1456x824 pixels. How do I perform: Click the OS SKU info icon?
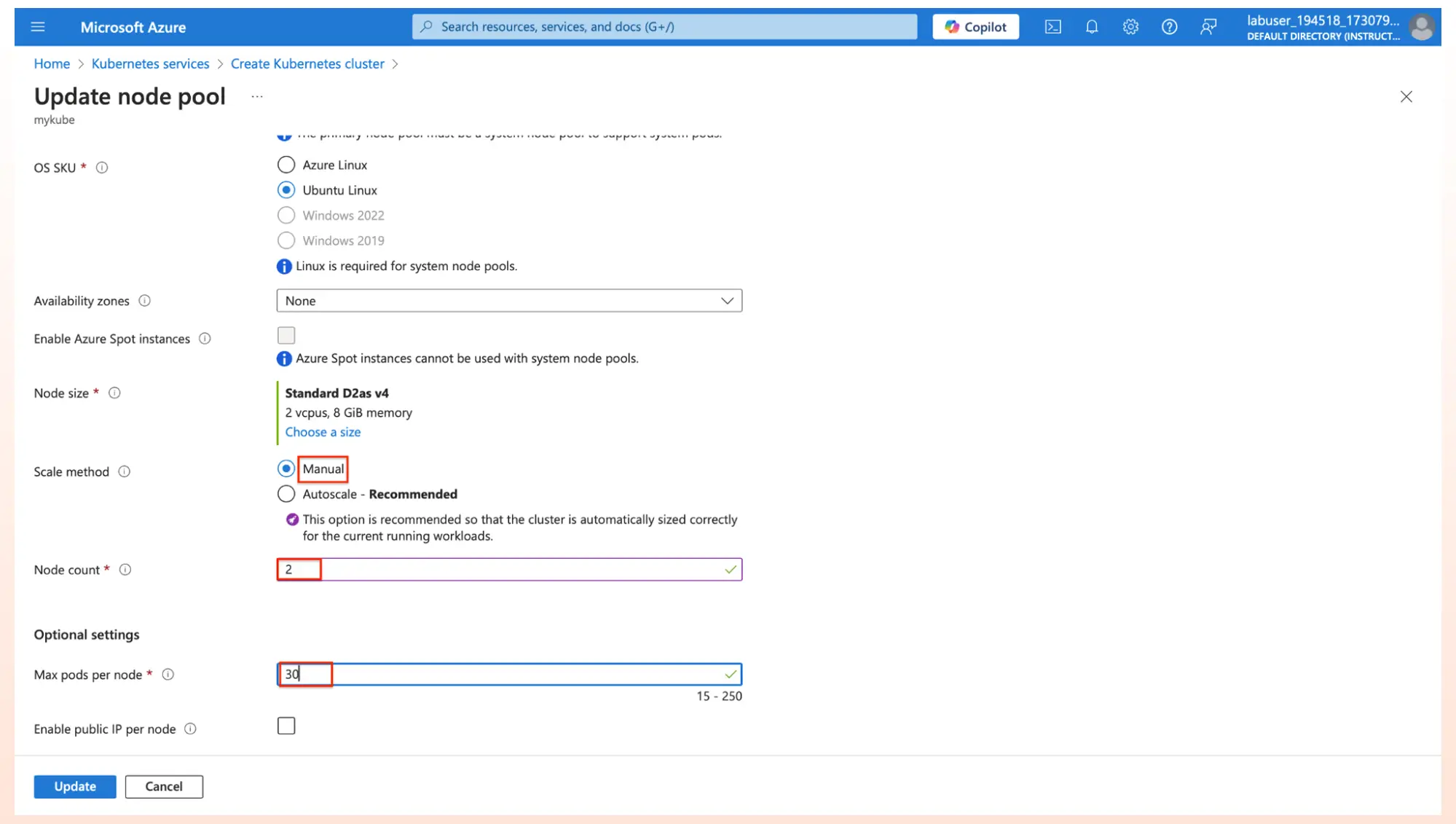point(102,168)
